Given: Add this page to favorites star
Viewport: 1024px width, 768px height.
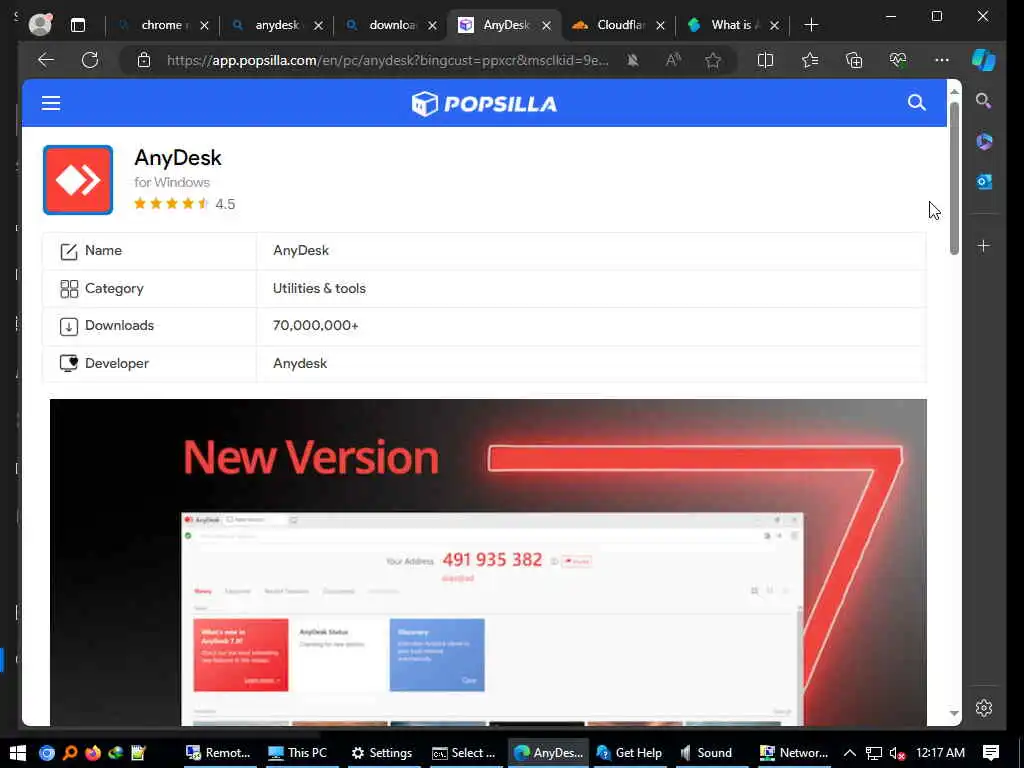Looking at the screenshot, I should pos(713,61).
